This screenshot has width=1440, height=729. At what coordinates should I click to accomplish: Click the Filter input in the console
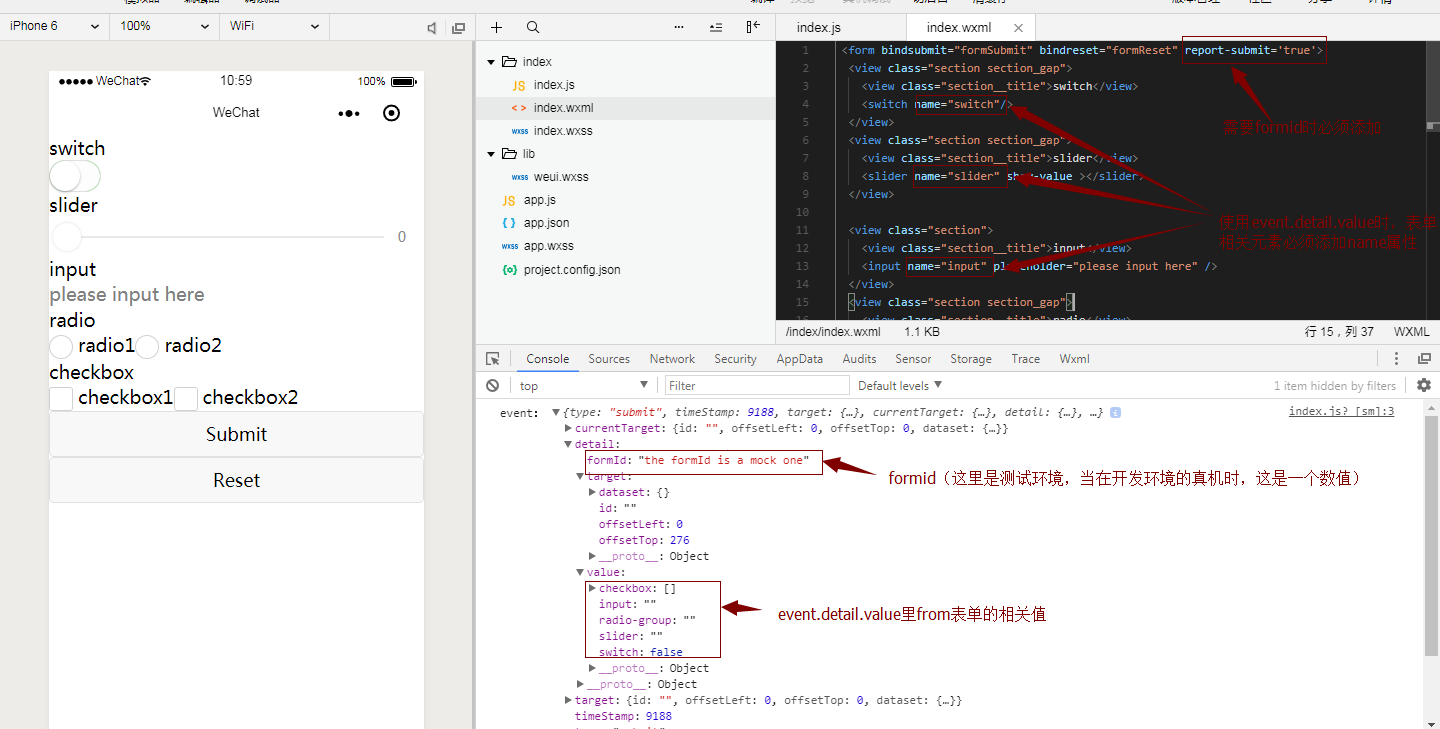click(756, 385)
